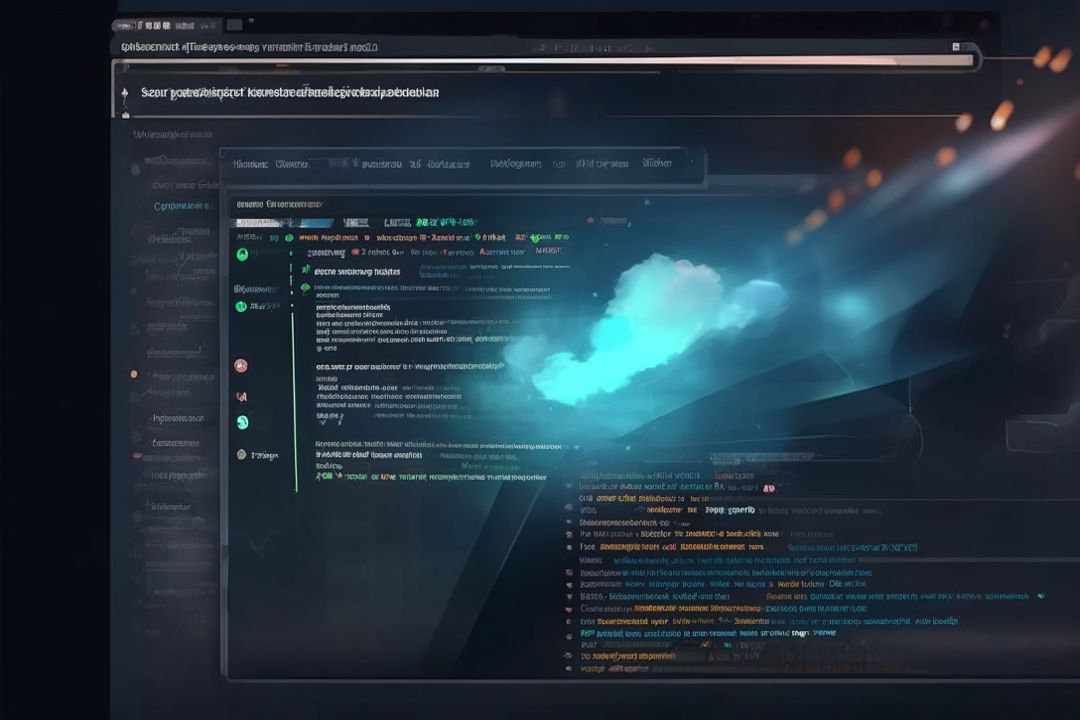Click the small square button at top-right of title bar
Viewport: 1080px width, 720px height.
click(x=956, y=47)
